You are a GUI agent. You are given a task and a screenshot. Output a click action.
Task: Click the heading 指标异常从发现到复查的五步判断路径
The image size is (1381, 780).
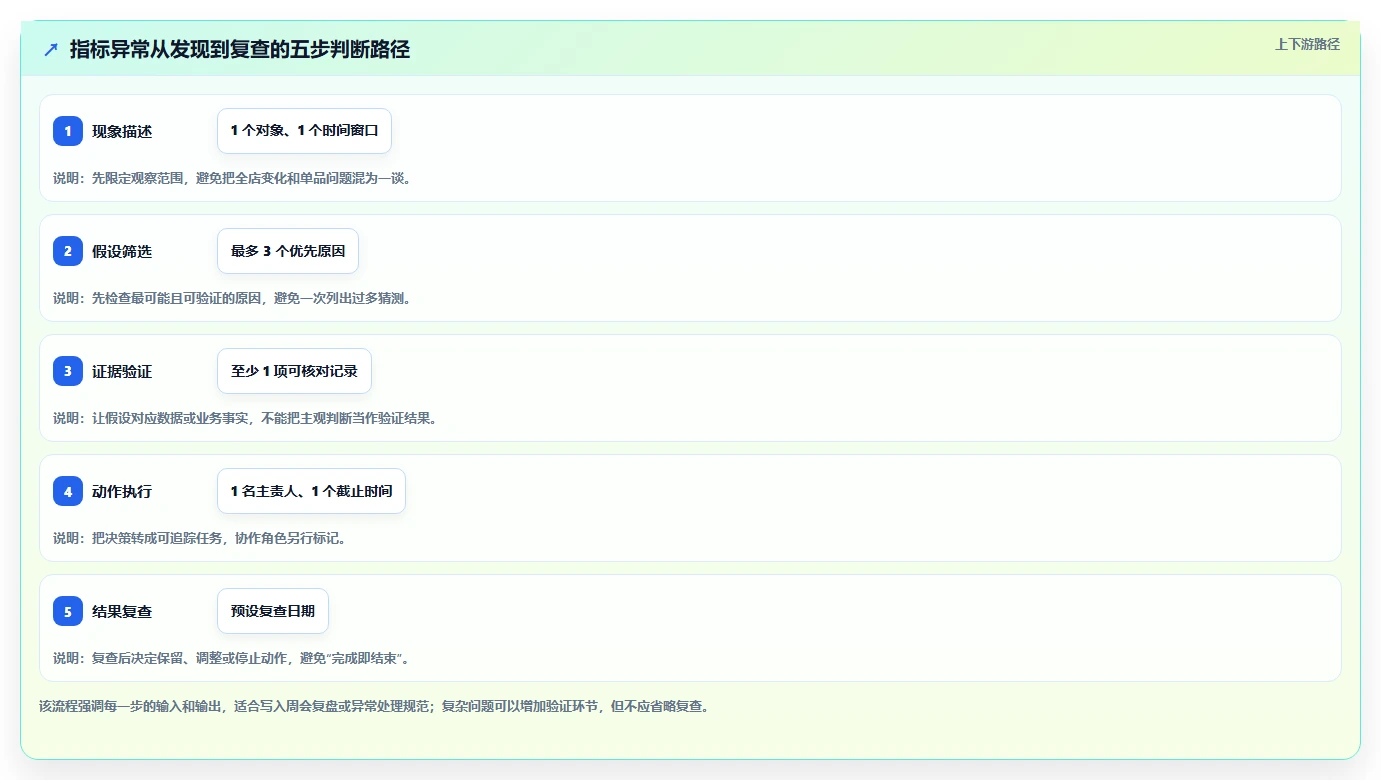click(240, 49)
